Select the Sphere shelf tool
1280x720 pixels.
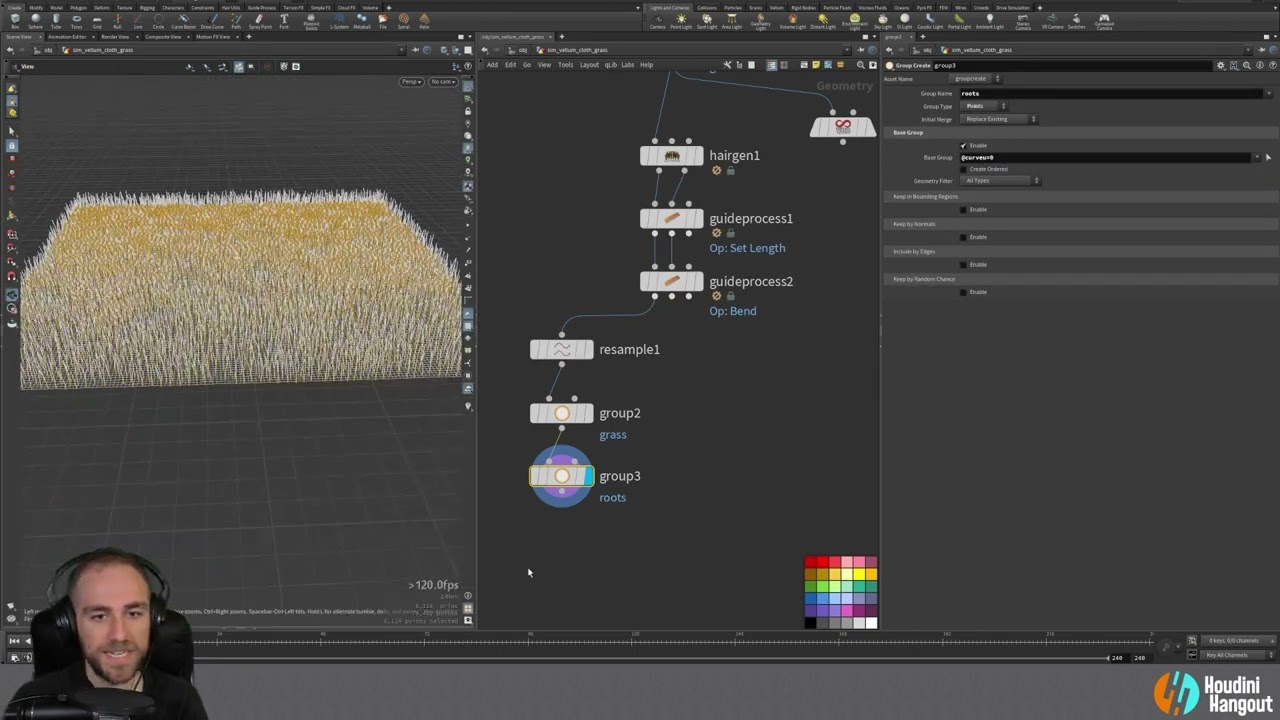click(35, 20)
